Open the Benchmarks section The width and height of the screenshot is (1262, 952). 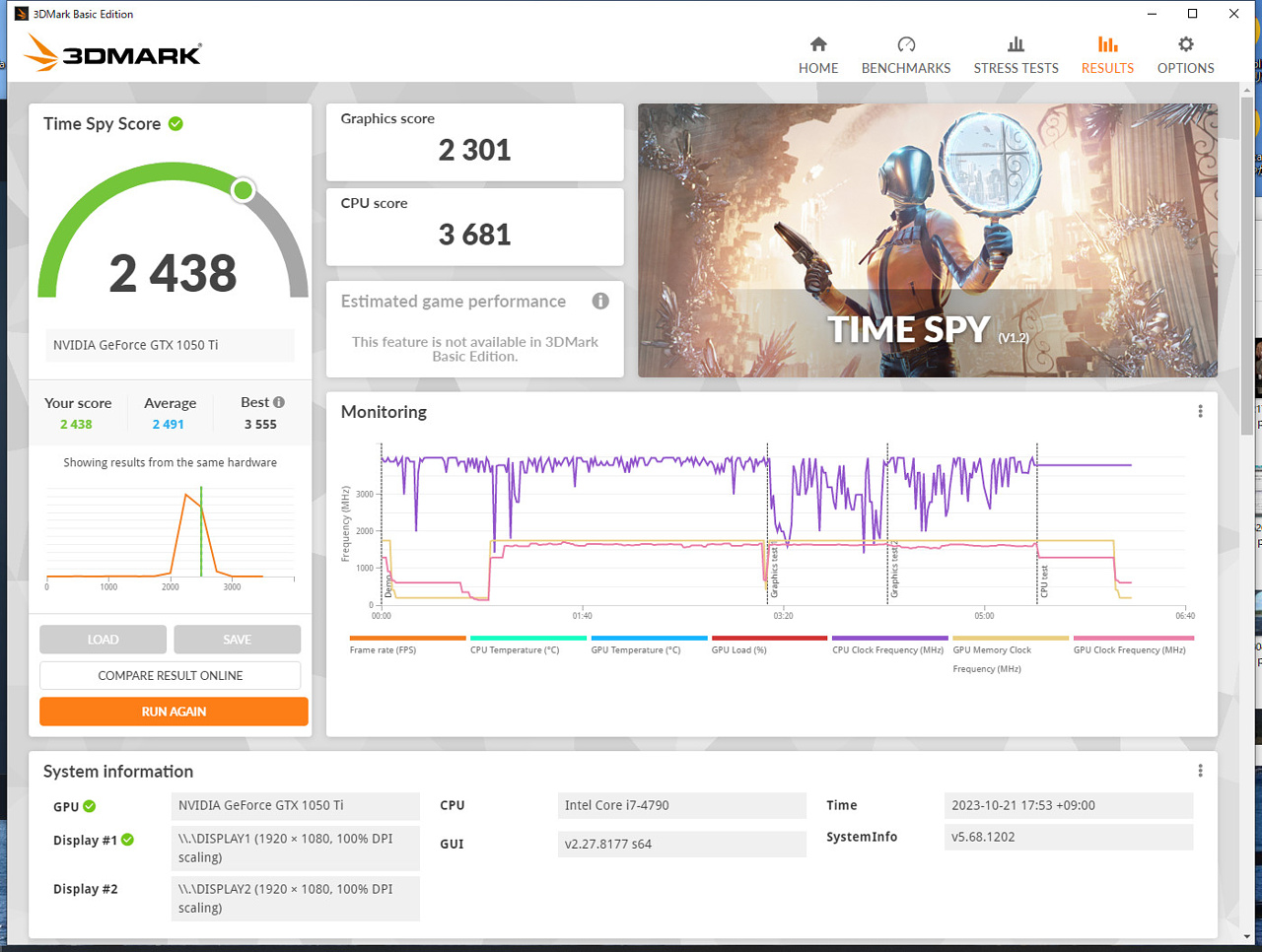(906, 55)
